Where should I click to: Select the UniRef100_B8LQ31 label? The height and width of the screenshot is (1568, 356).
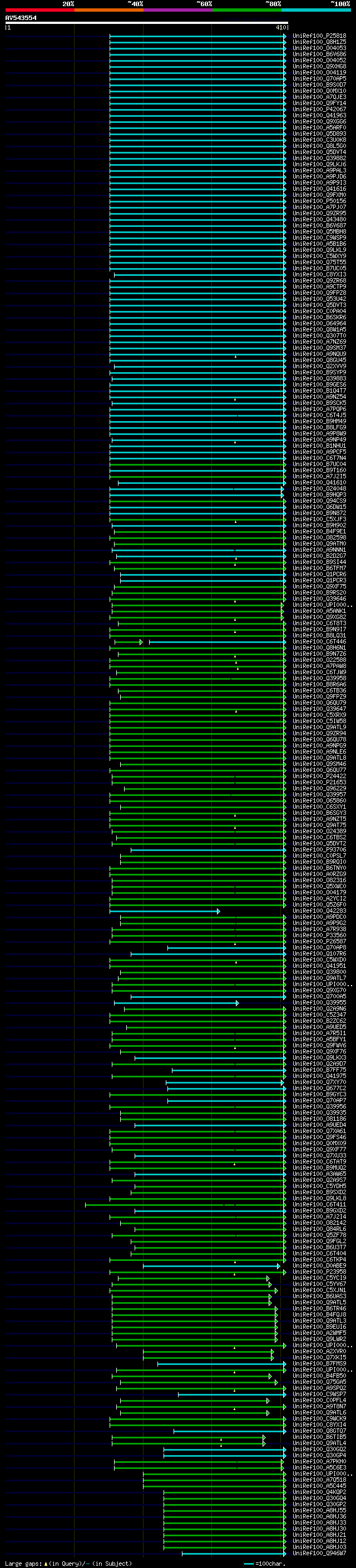(x=319, y=635)
